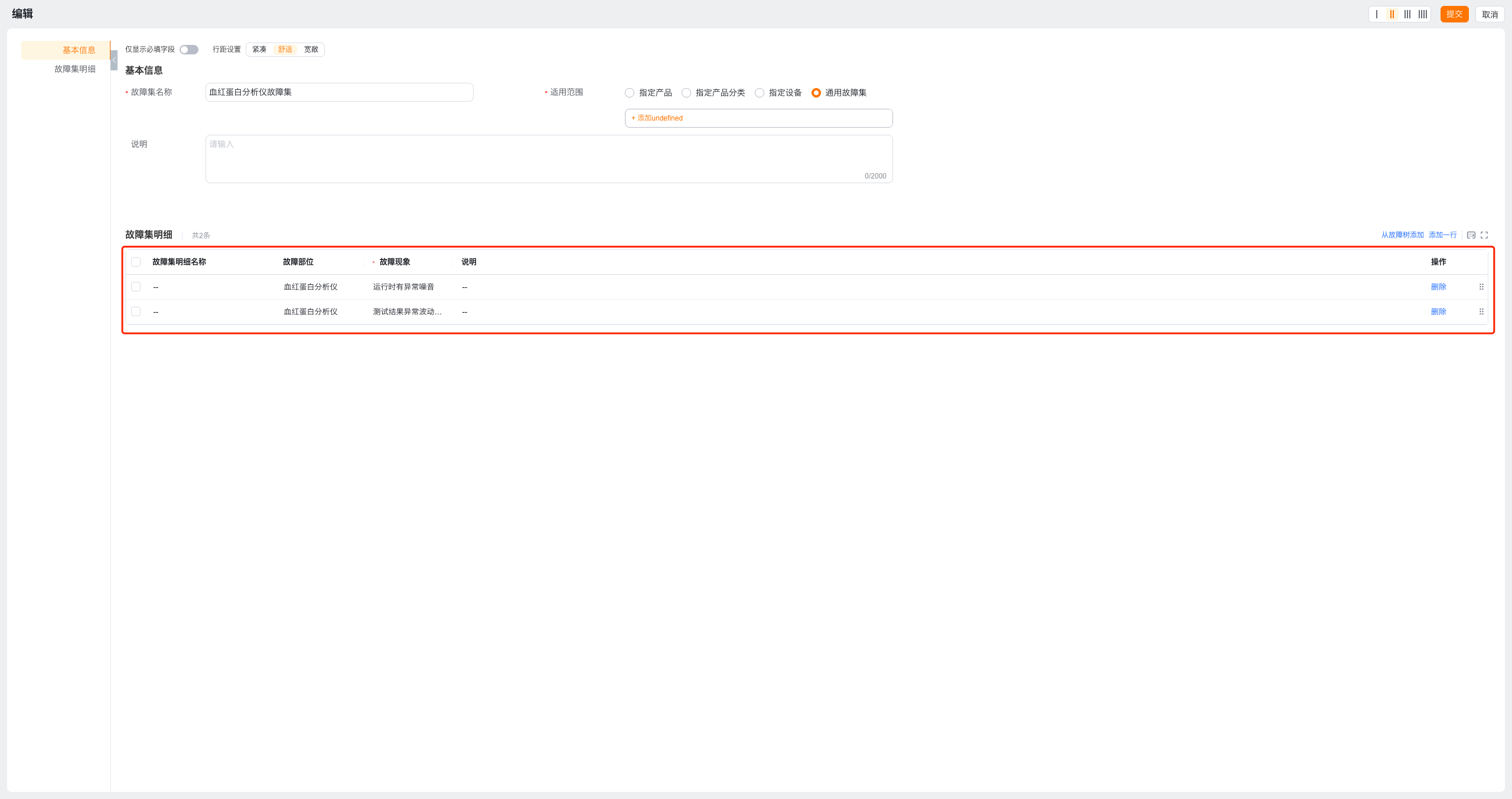Toggle 仅显示必填字段 switch

[189, 50]
